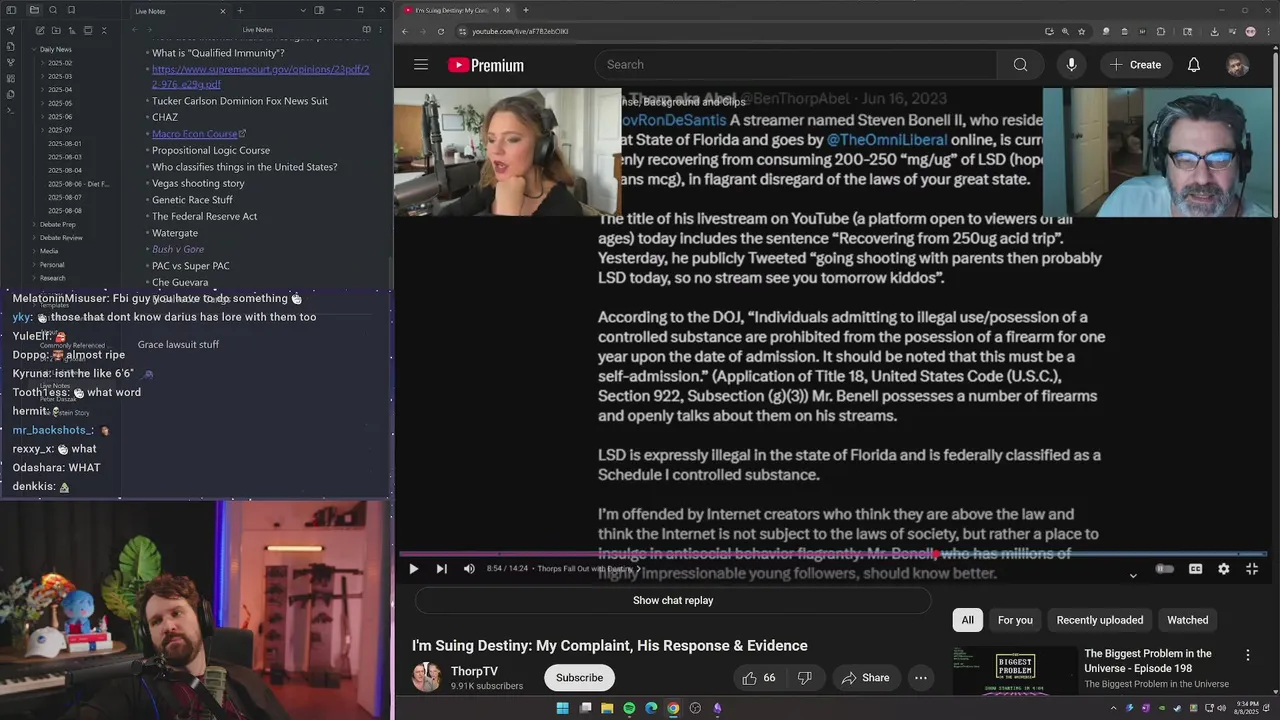This screenshot has height=720, width=1280.
Task: Collapse the Daily News folder
Action: (x=55, y=49)
